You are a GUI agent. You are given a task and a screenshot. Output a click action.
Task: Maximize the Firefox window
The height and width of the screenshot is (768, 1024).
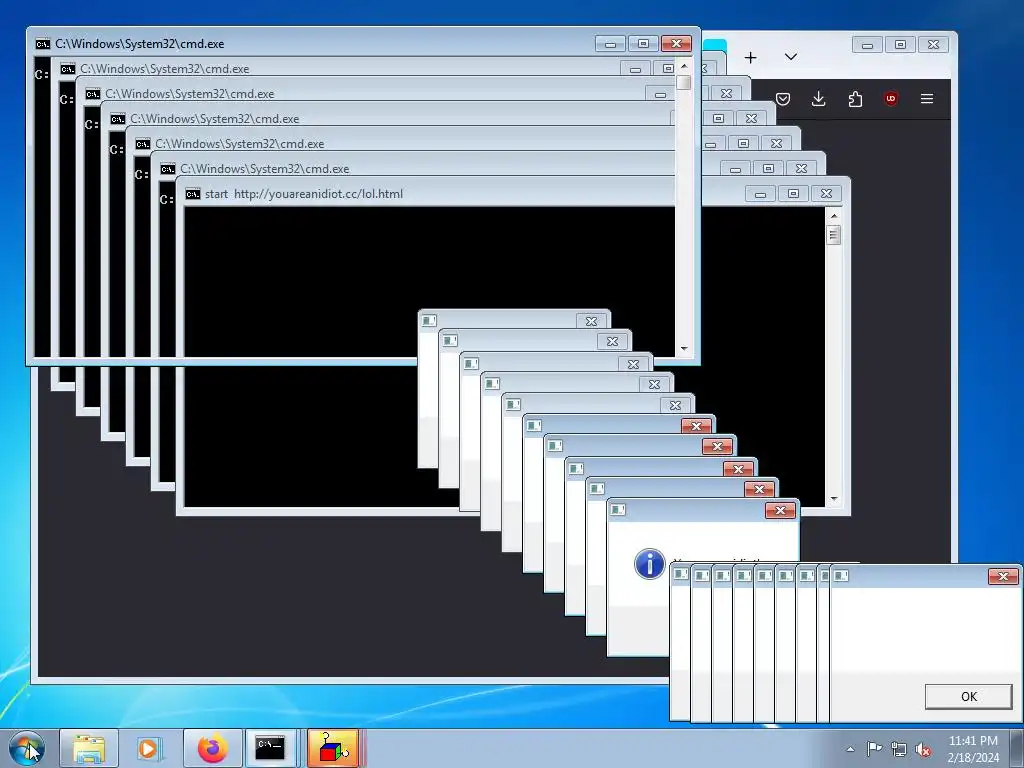click(x=901, y=44)
